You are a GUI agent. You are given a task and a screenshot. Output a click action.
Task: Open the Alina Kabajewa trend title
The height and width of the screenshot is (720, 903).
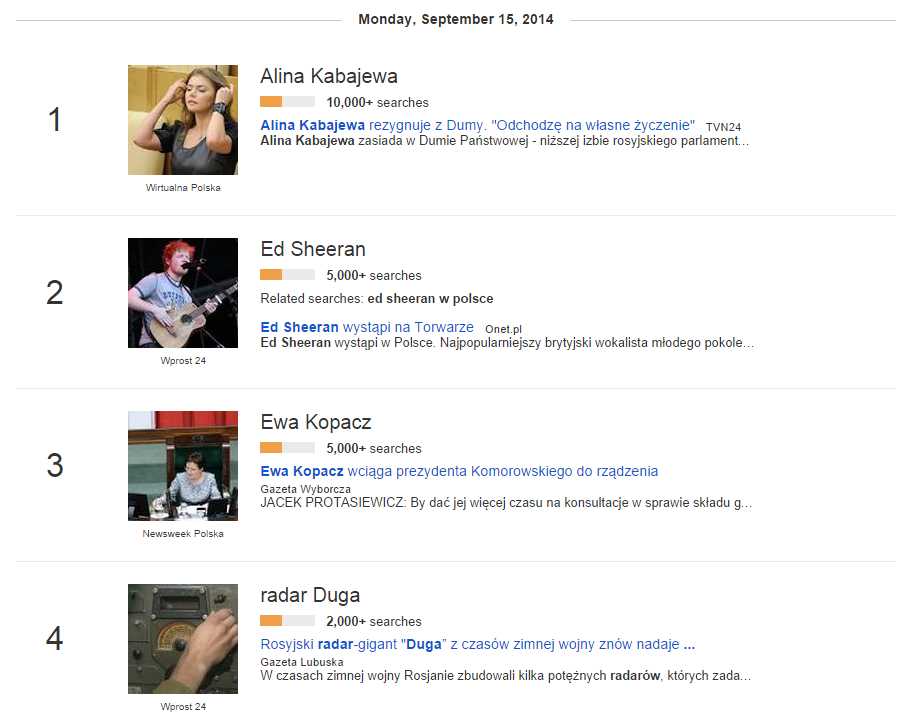(x=329, y=76)
